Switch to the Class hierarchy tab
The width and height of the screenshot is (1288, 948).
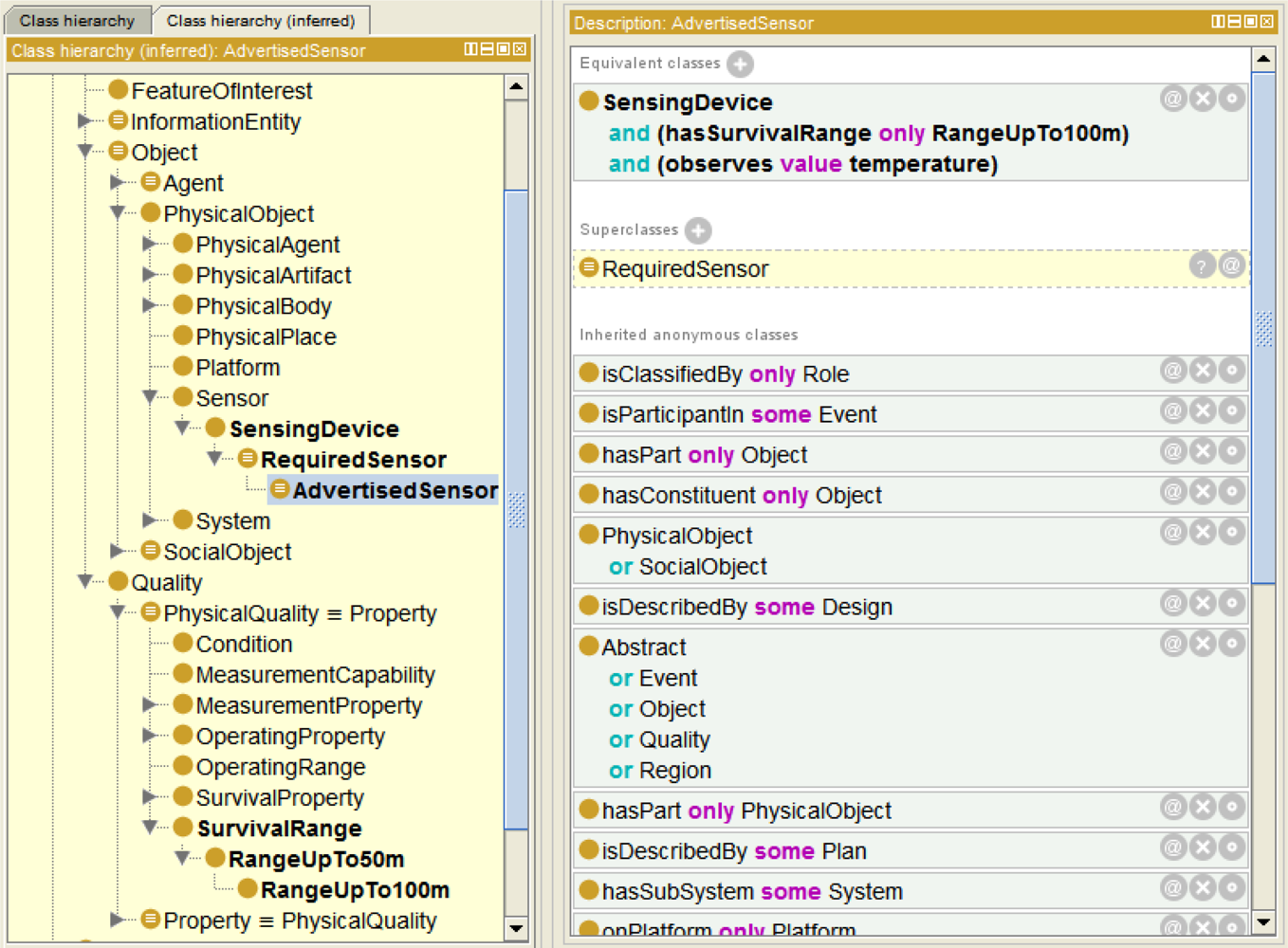[77, 20]
